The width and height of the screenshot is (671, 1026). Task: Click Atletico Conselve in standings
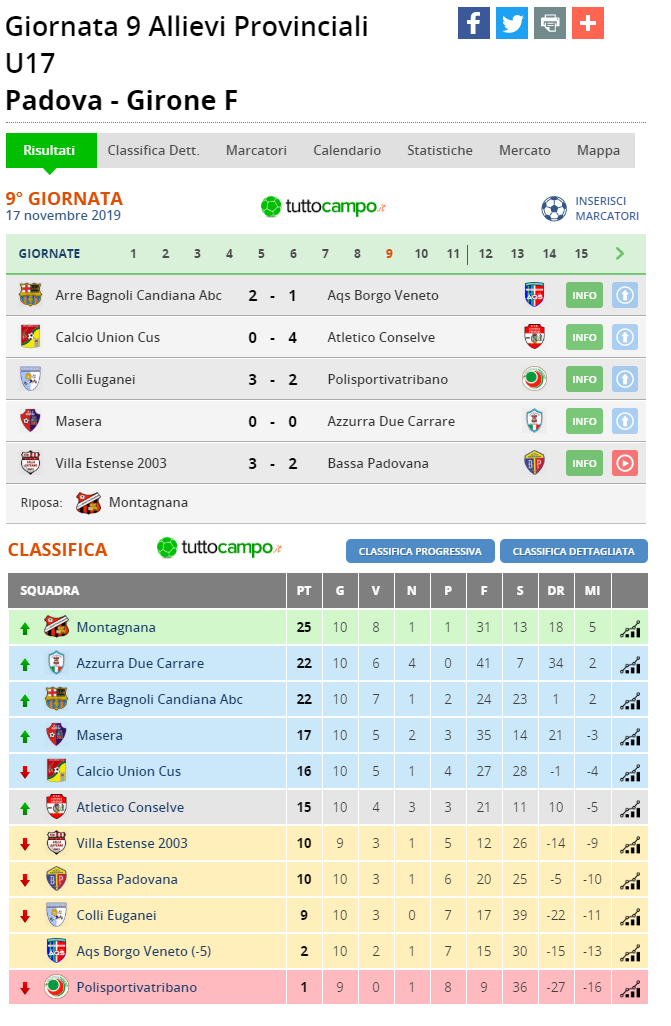coord(130,807)
